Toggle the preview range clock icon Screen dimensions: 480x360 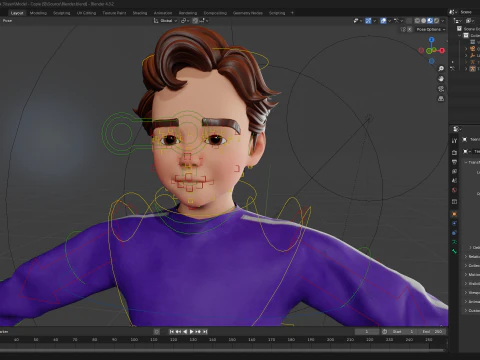(x=384, y=332)
